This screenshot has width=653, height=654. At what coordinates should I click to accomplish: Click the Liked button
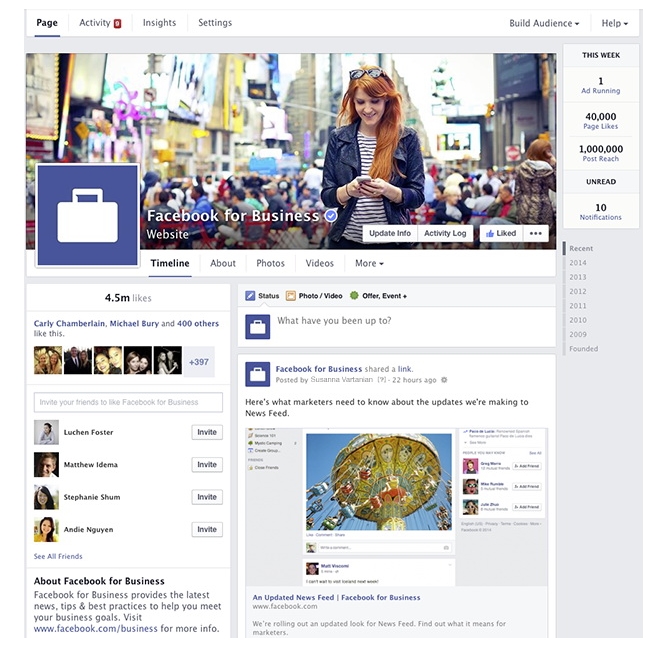click(501, 233)
